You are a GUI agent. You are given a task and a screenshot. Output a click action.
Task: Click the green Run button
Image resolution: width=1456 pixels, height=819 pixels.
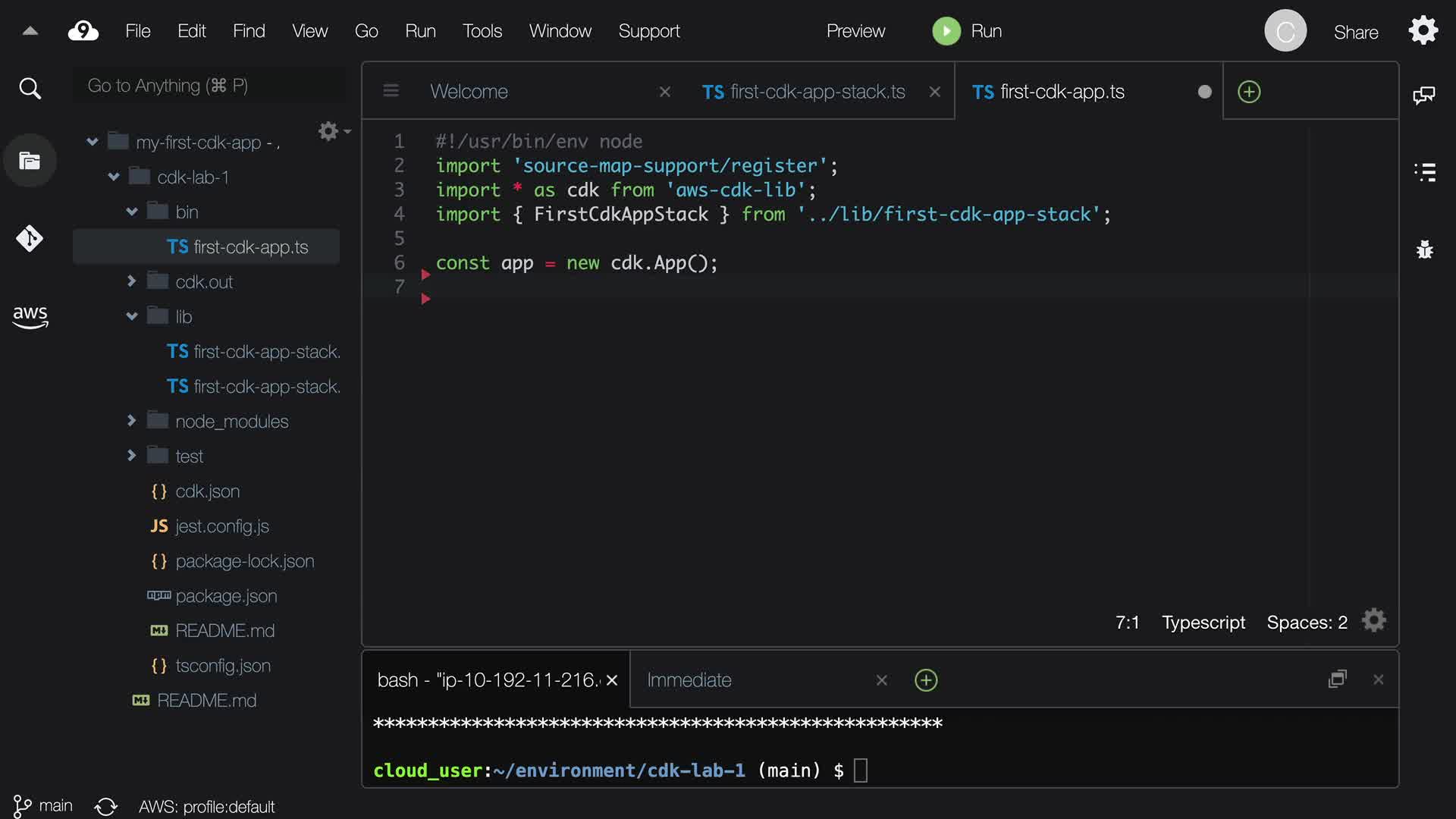coord(967,31)
